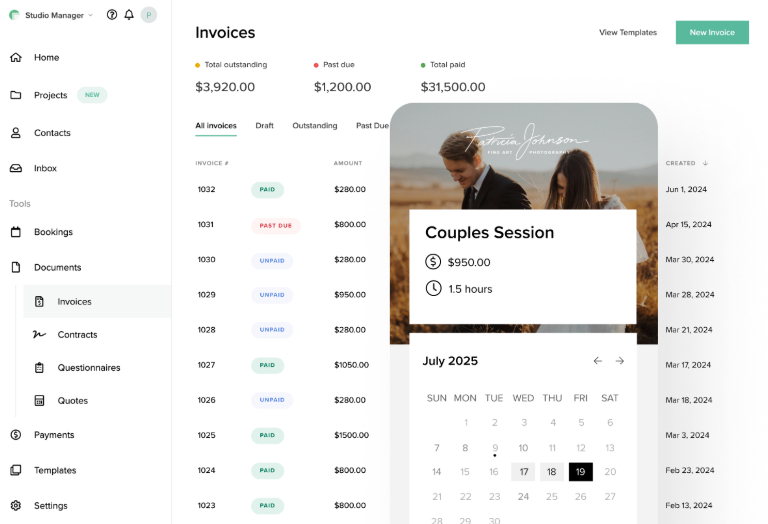This screenshot has height=524, width=768.
Task: Switch to the Outstanding tab
Action: pos(314,126)
